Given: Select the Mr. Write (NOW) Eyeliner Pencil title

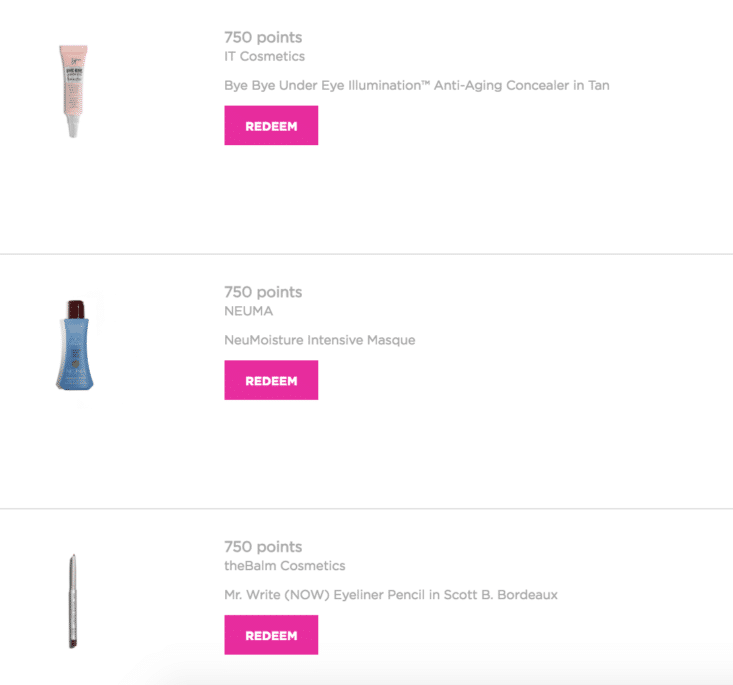Looking at the screenshot, I should coord(391,595).
